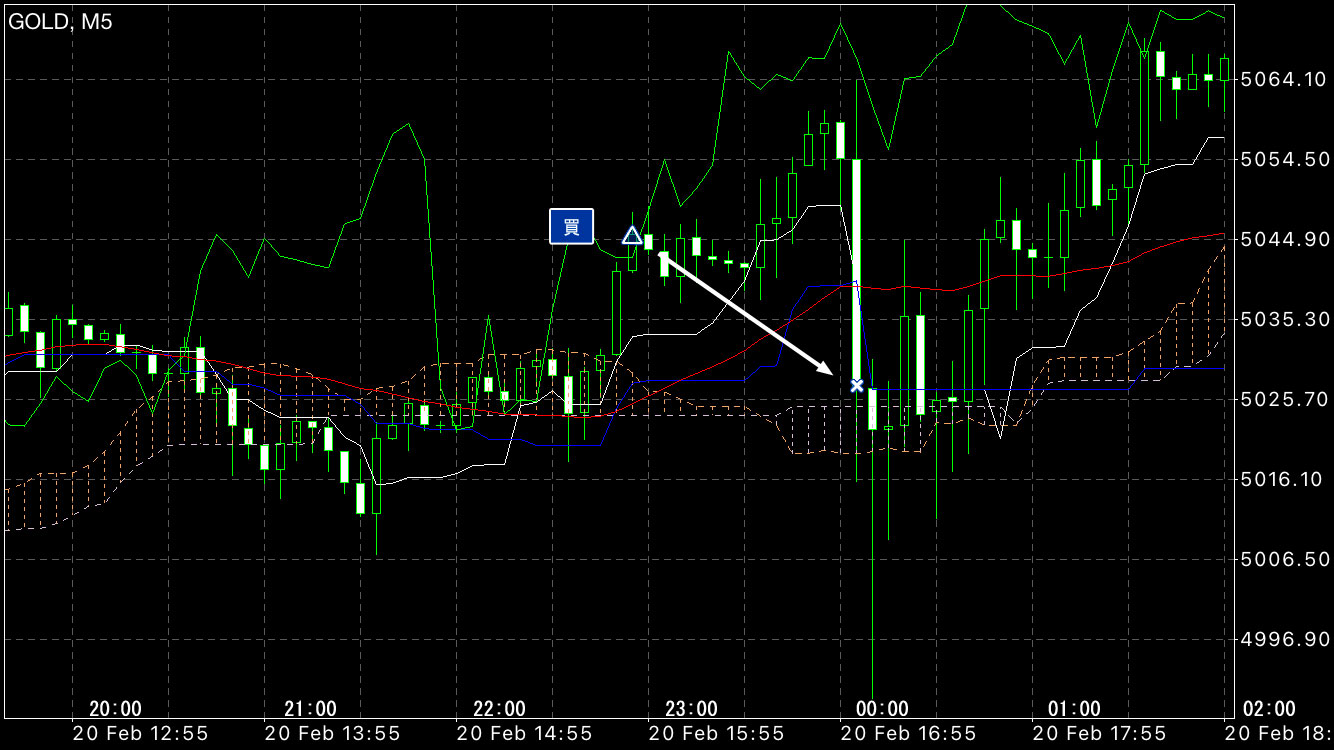The height and width of the screenshot is (750, 1334).
Task: Click the X trade close marker
Action: click(x=856, y=385)
